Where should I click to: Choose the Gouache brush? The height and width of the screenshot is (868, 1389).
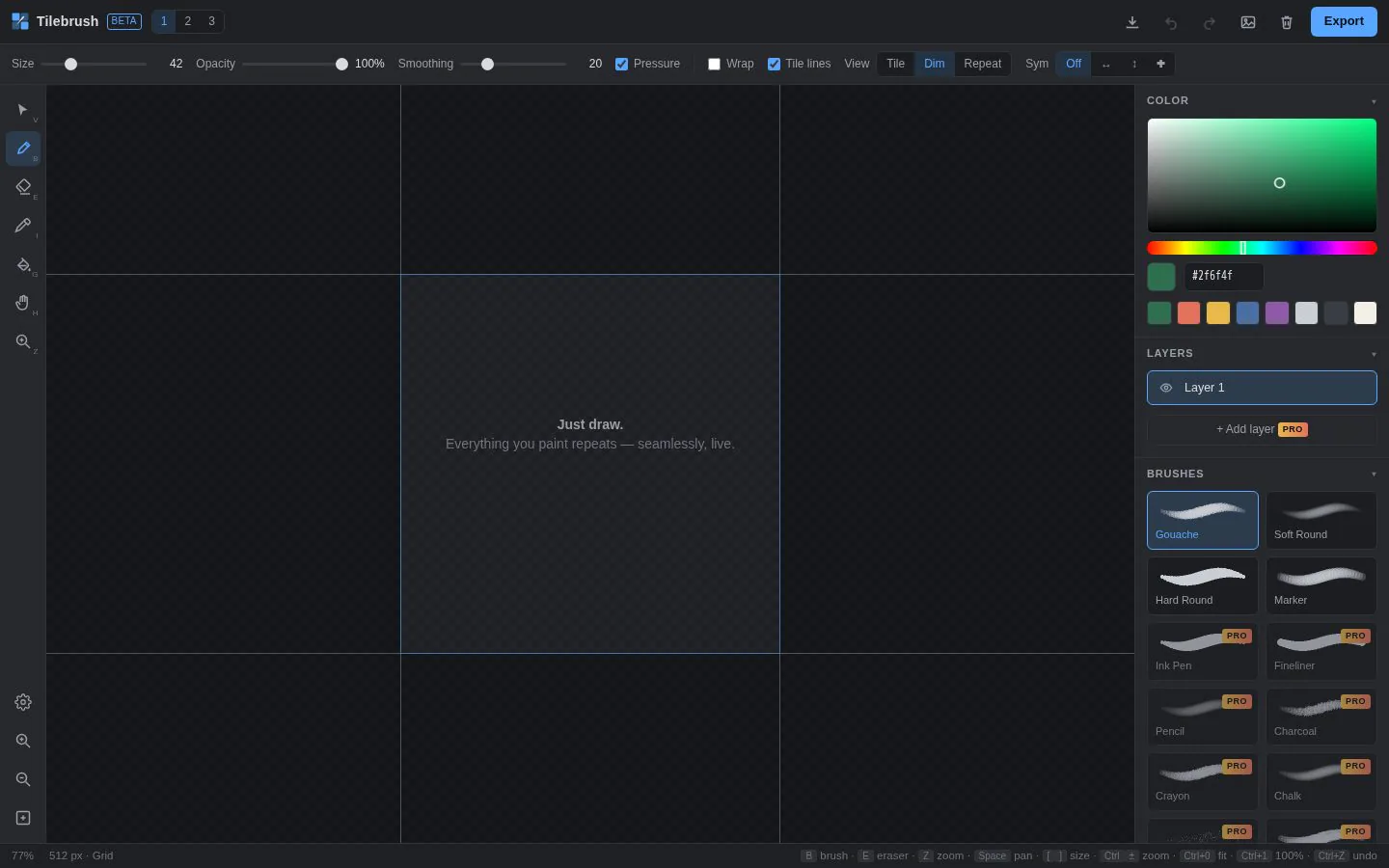click(x=1203, y=520)
